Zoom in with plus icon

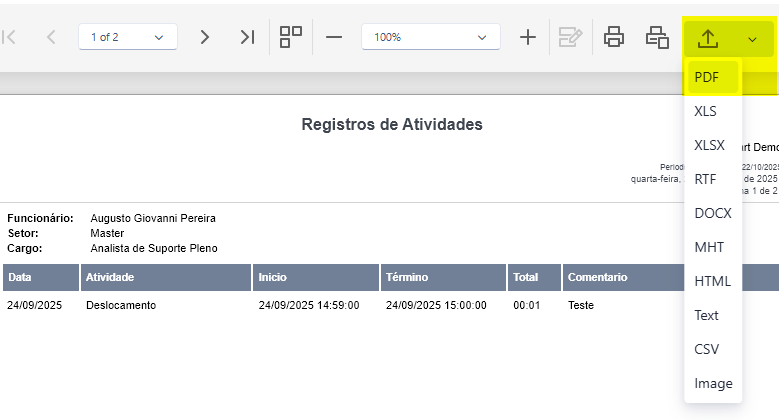[528, 37]
